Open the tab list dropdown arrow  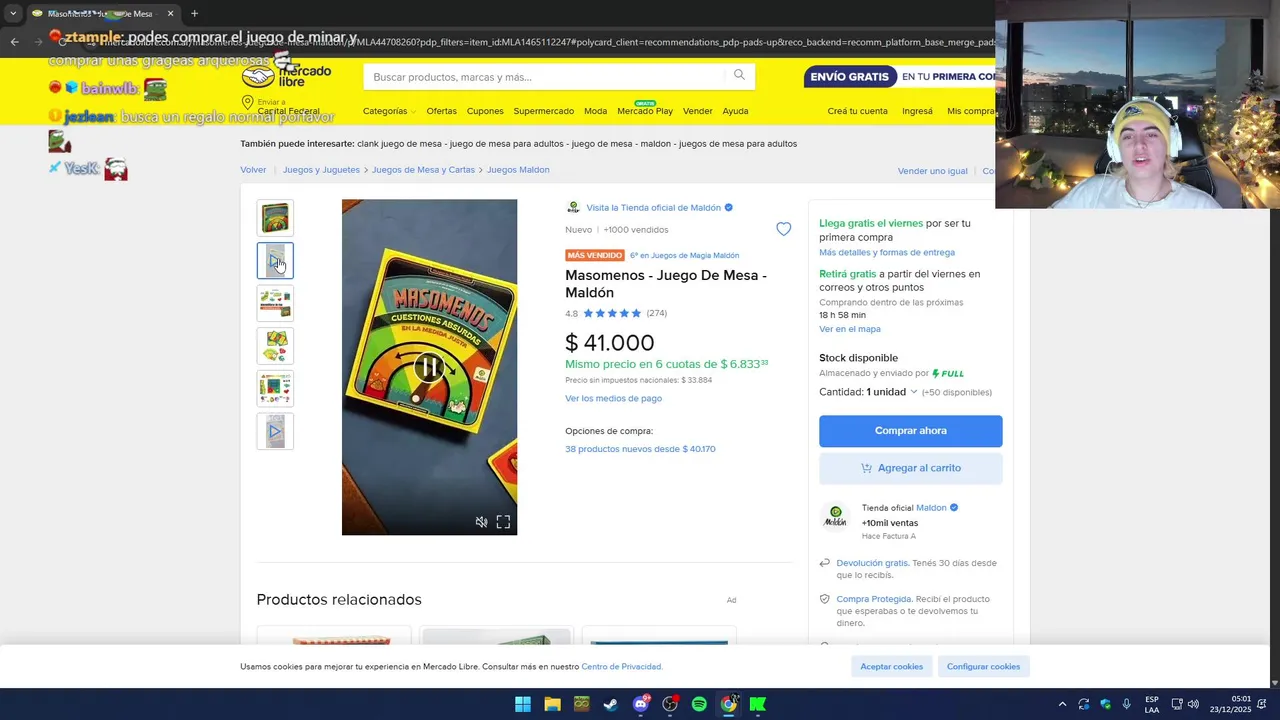click(12, 14)
